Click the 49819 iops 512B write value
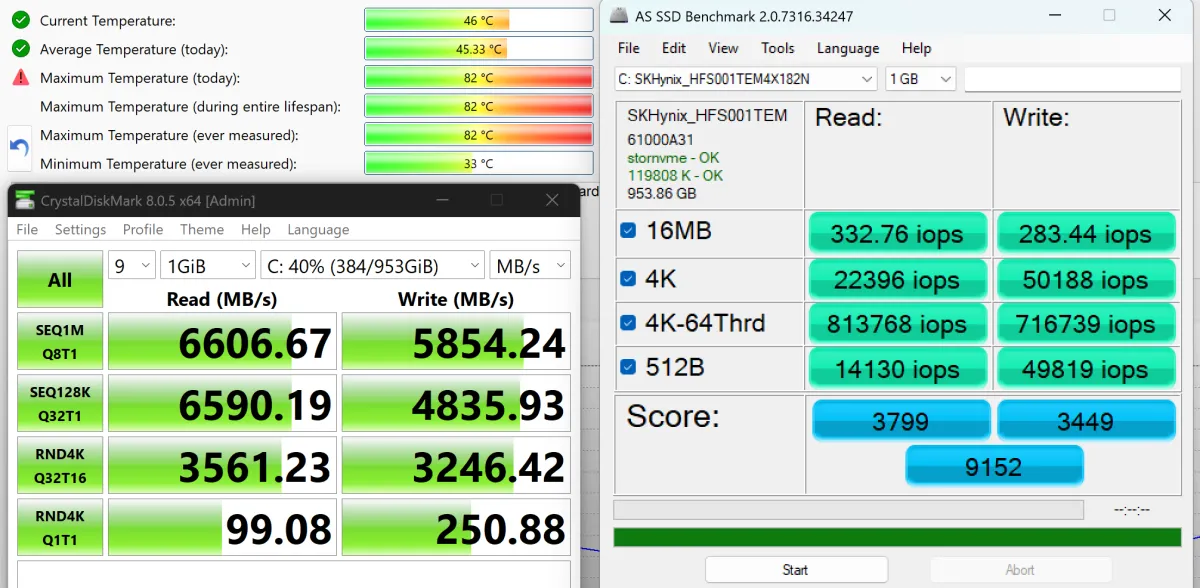This screenshot has width=1200, height=588. (x=1085, y=369)
